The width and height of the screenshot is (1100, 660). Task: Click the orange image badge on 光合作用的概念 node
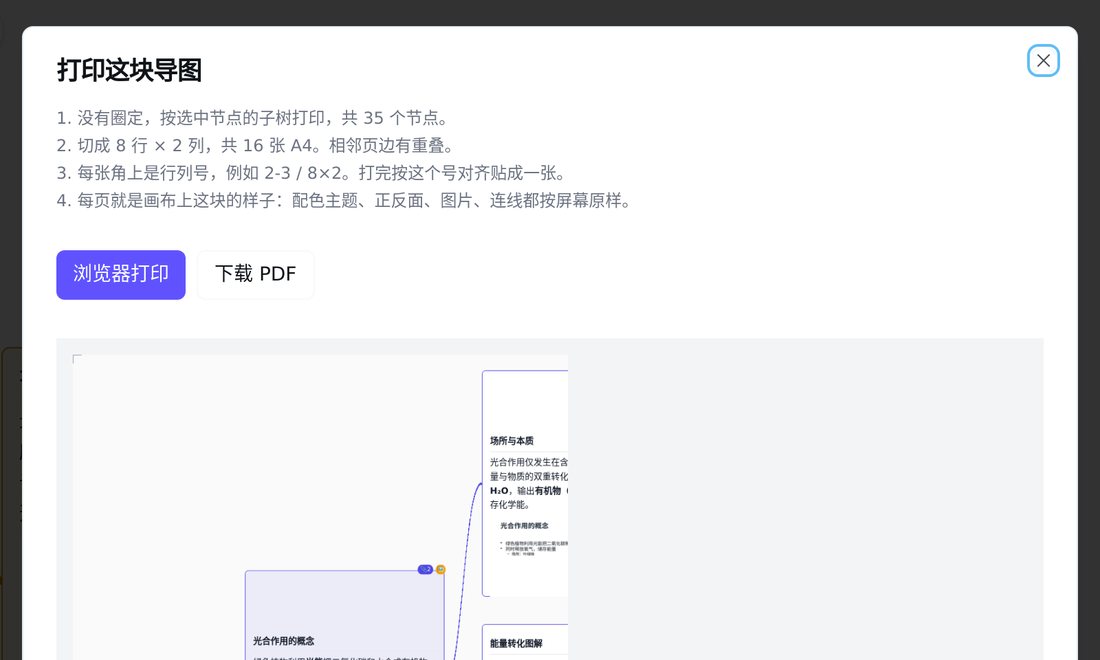click(441, 570)
